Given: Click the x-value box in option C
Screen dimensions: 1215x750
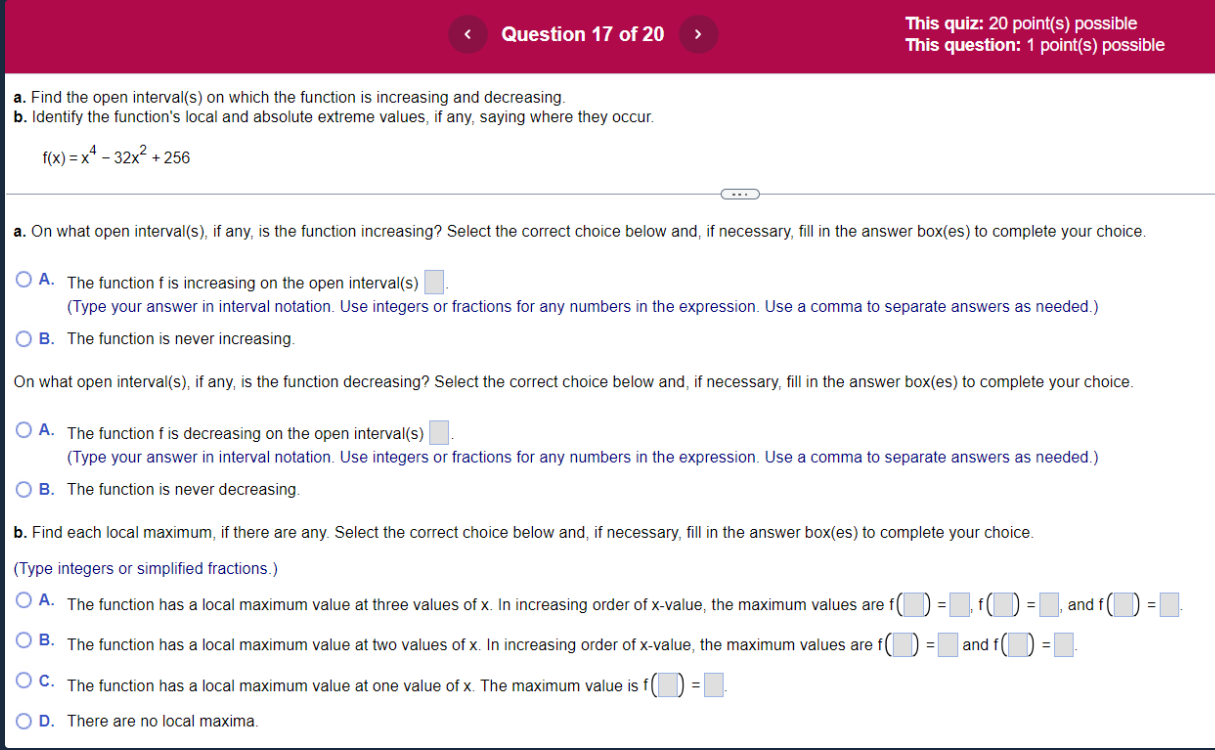Looking at the screenshot, I should (x=668, y=686).
